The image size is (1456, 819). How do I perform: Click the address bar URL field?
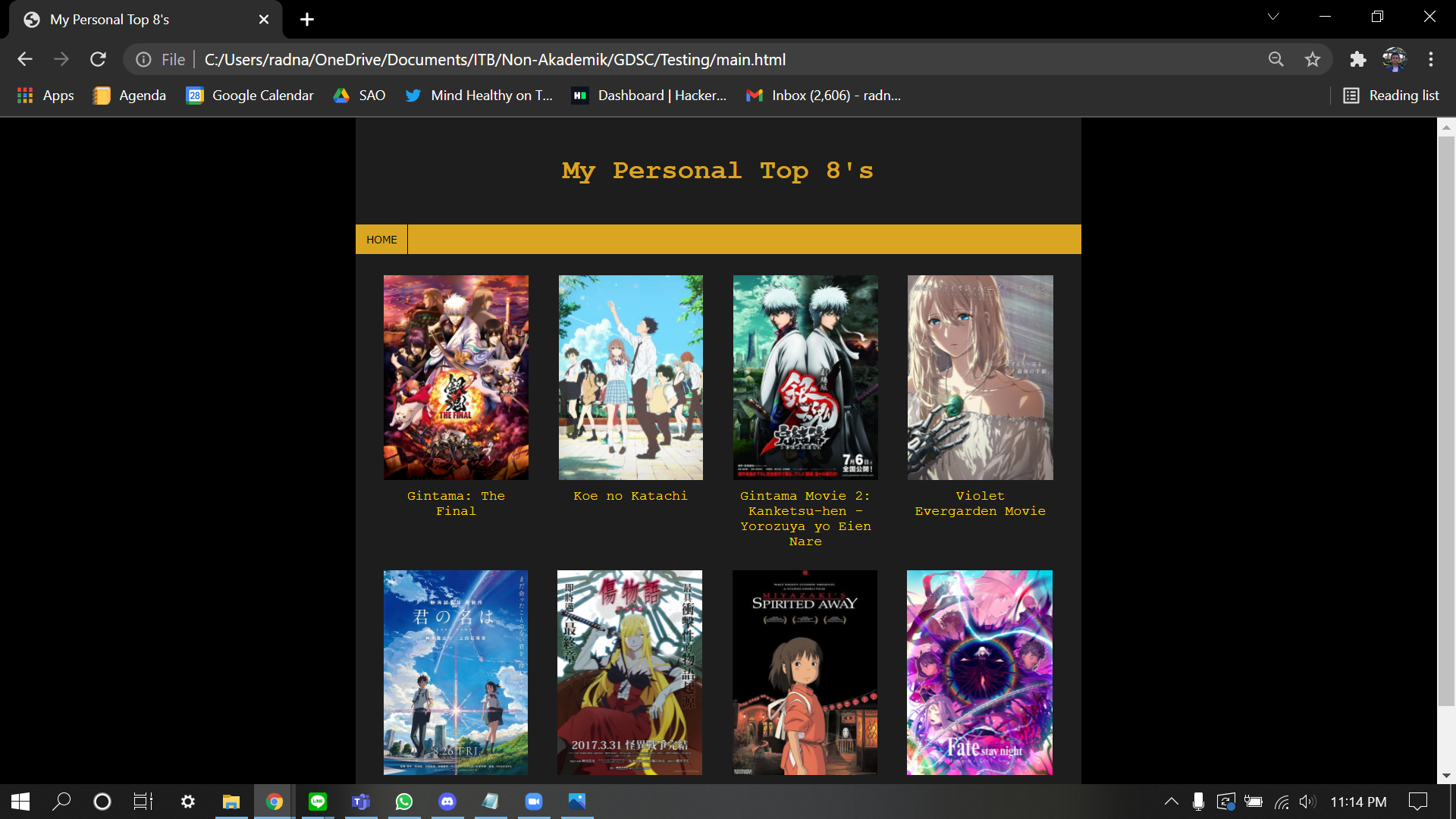tap(728, 59)
